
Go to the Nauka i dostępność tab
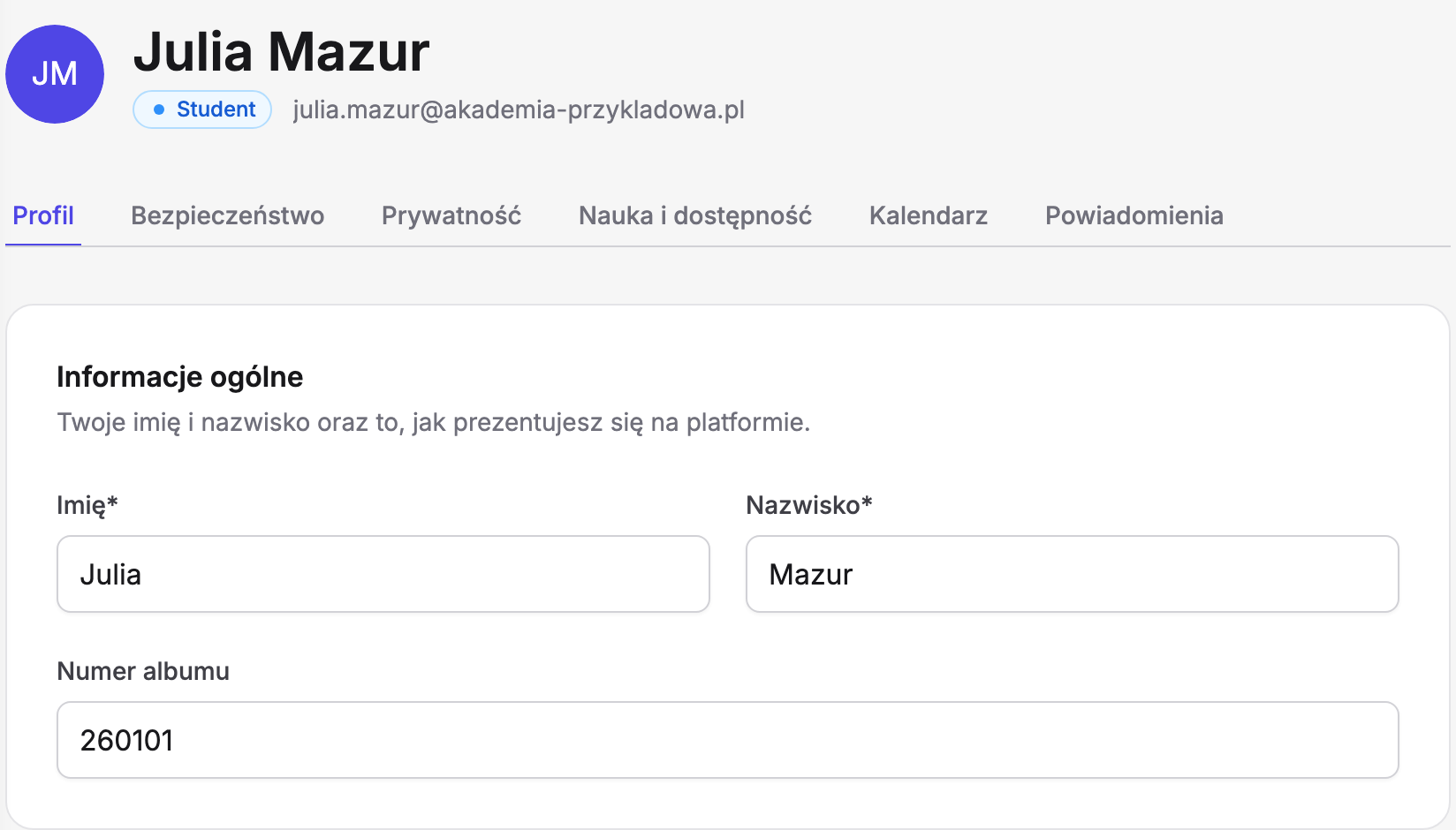pos(695,215)
